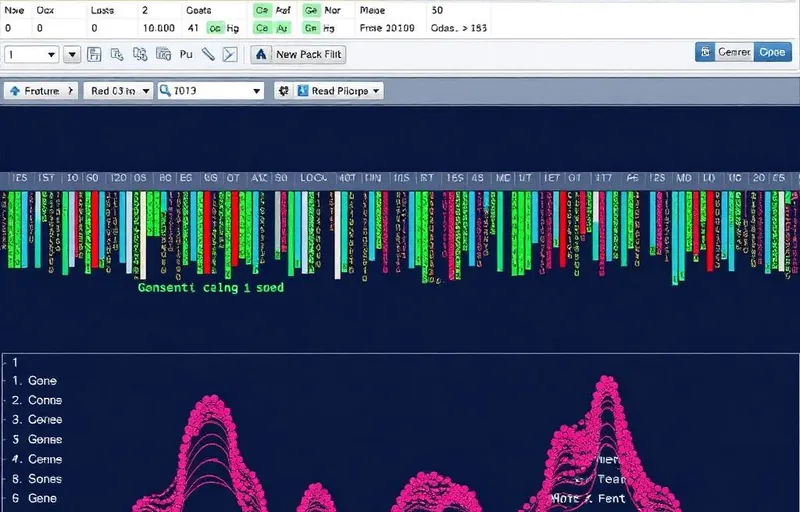Viewport: 800px width, 512px height.
Task: Select the 6 Gene list row
Action: 34,498
